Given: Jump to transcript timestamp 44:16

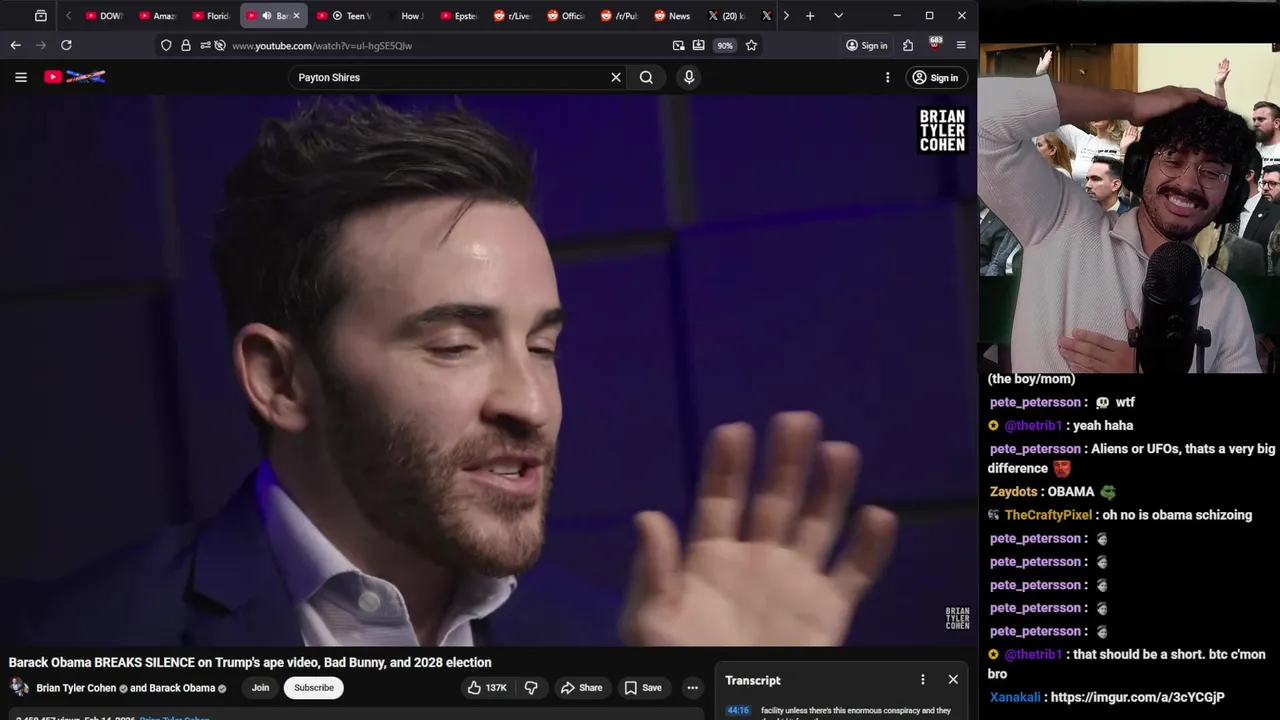Looking at the screenshot, I should pos(738,710).
